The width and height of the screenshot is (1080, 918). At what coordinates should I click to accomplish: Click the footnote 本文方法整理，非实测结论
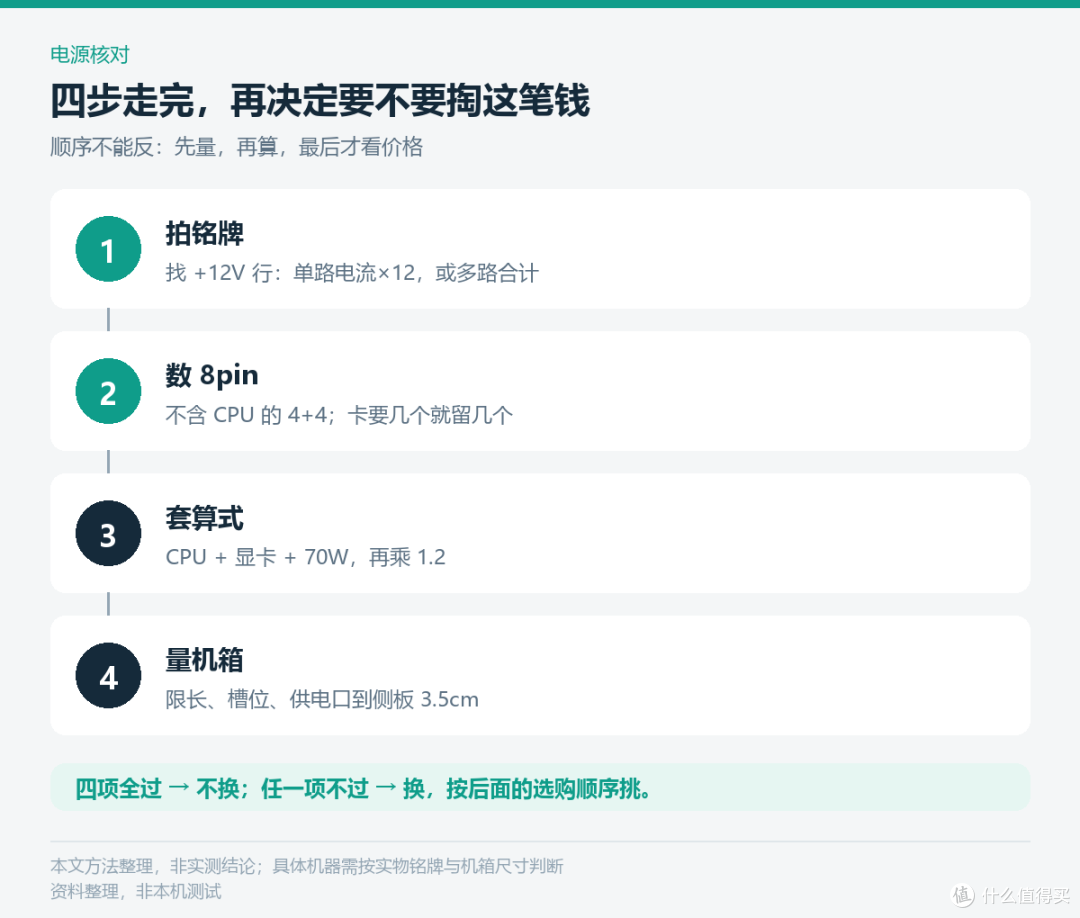152,866
